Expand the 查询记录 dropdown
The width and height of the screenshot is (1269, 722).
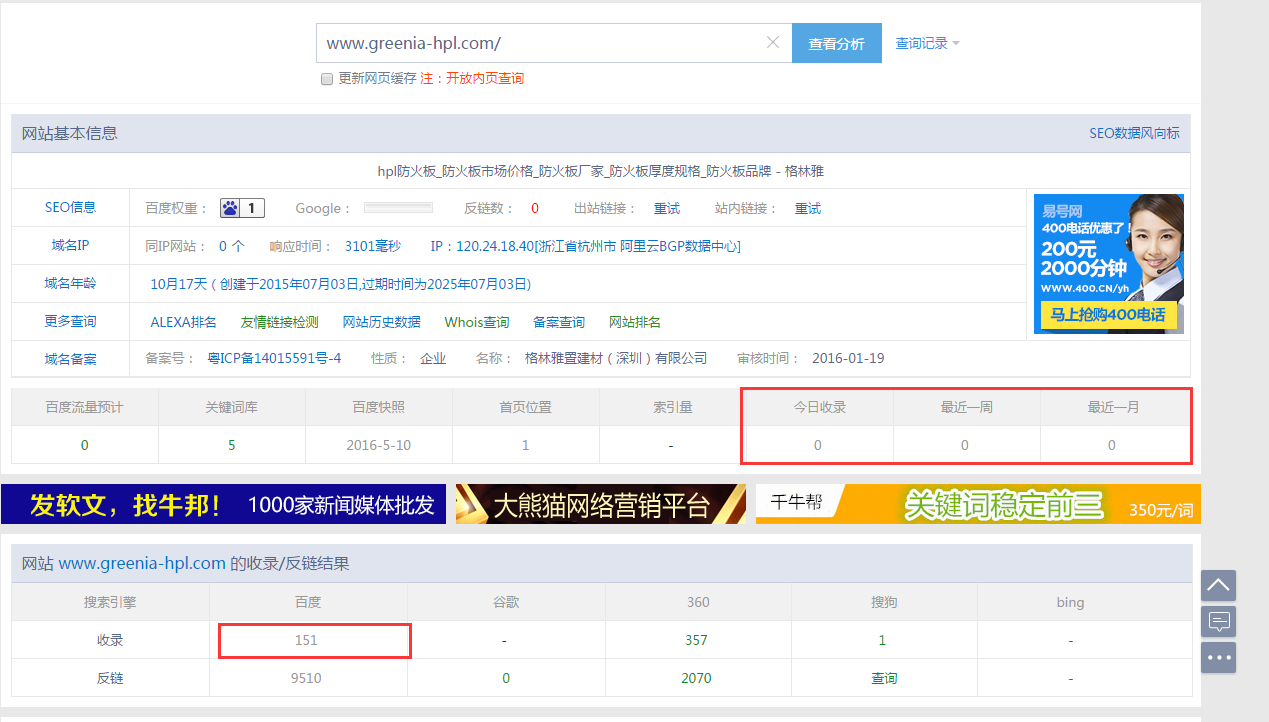point(927,44)
